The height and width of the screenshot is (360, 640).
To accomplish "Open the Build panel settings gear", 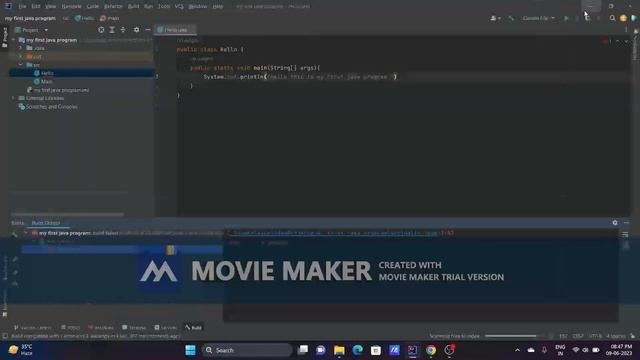I will pyautogui.click(x=615, y=223).
